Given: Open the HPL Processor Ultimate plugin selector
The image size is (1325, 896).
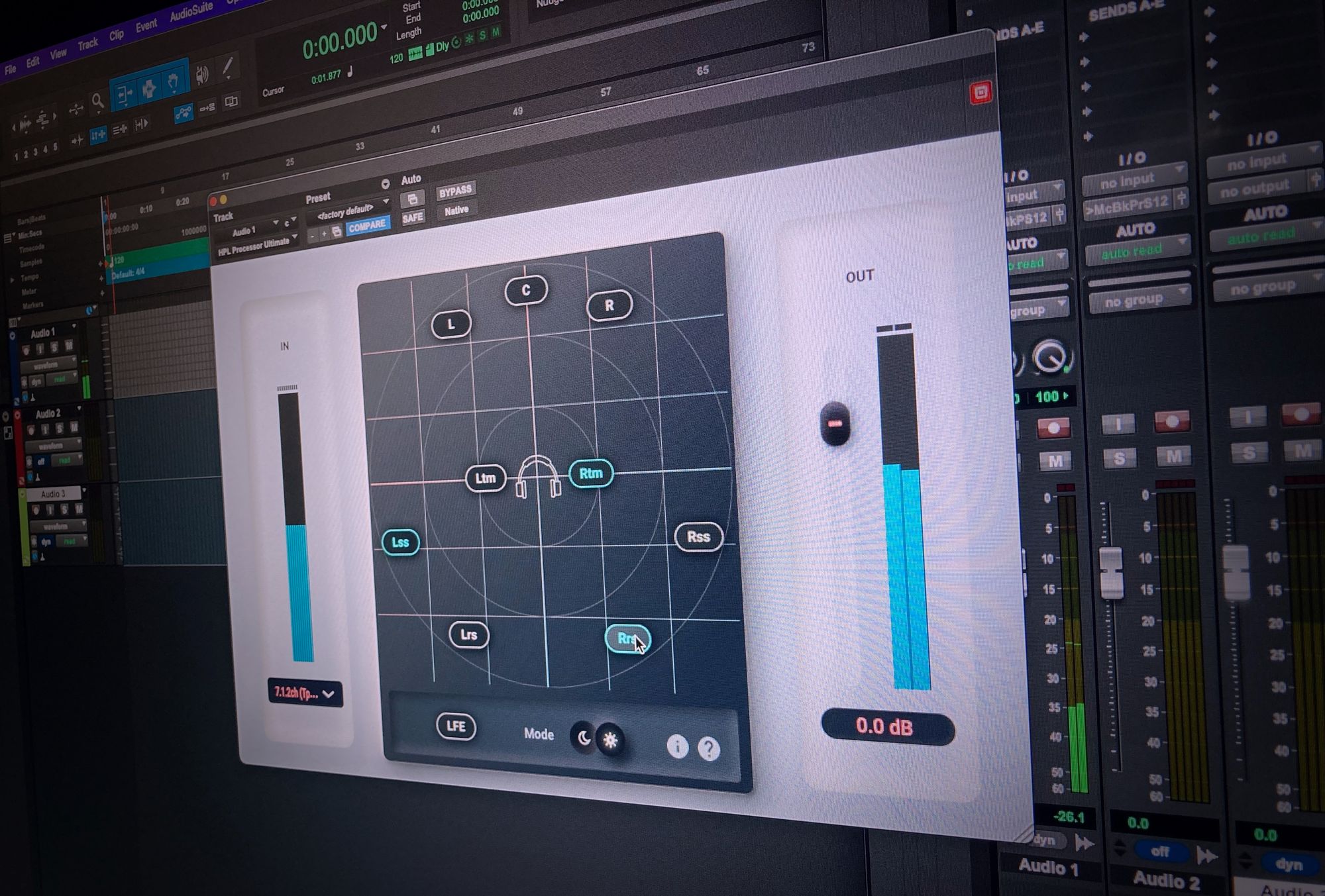Looking at the screenshot, I should click(257, 245).
